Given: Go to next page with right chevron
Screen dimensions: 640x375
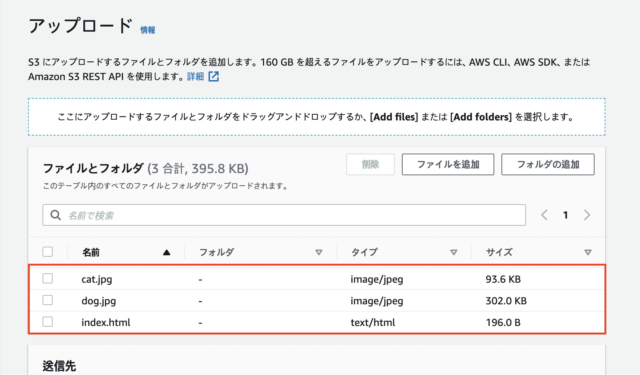Looking at the screenshot, I should click(587, 215).
